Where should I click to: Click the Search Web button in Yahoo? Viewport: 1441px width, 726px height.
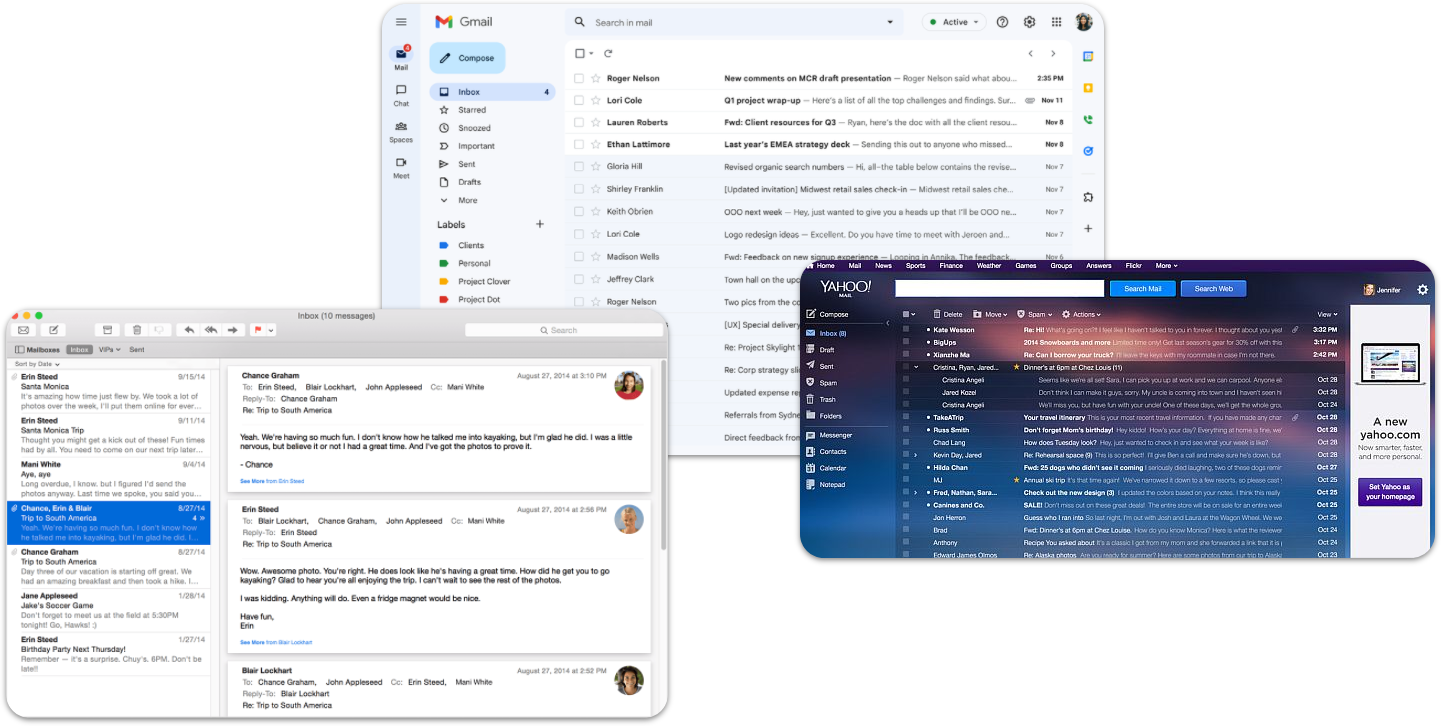click(x=1213, y=289)
